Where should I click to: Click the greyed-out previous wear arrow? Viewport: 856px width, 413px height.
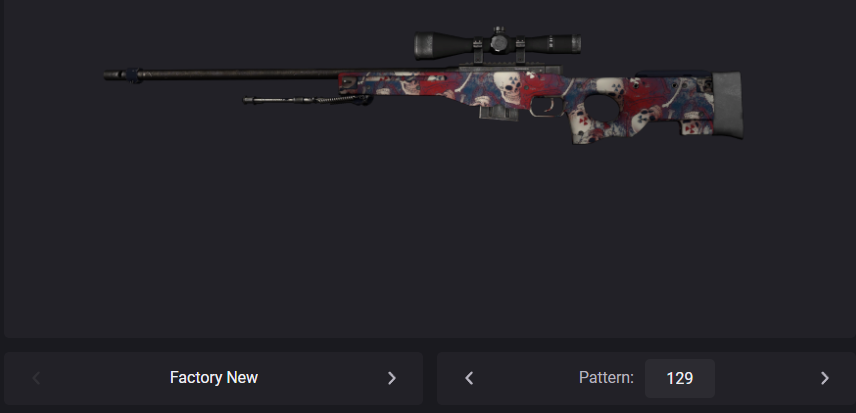click(36, 378)
